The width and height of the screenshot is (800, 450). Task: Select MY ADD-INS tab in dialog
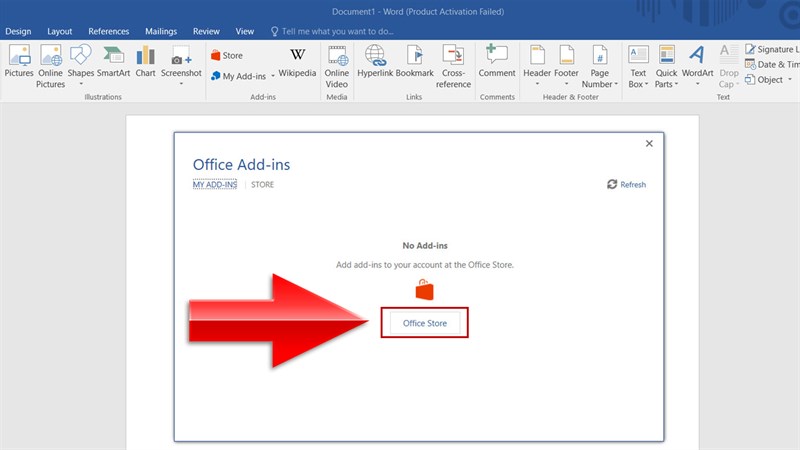[215, 184]
